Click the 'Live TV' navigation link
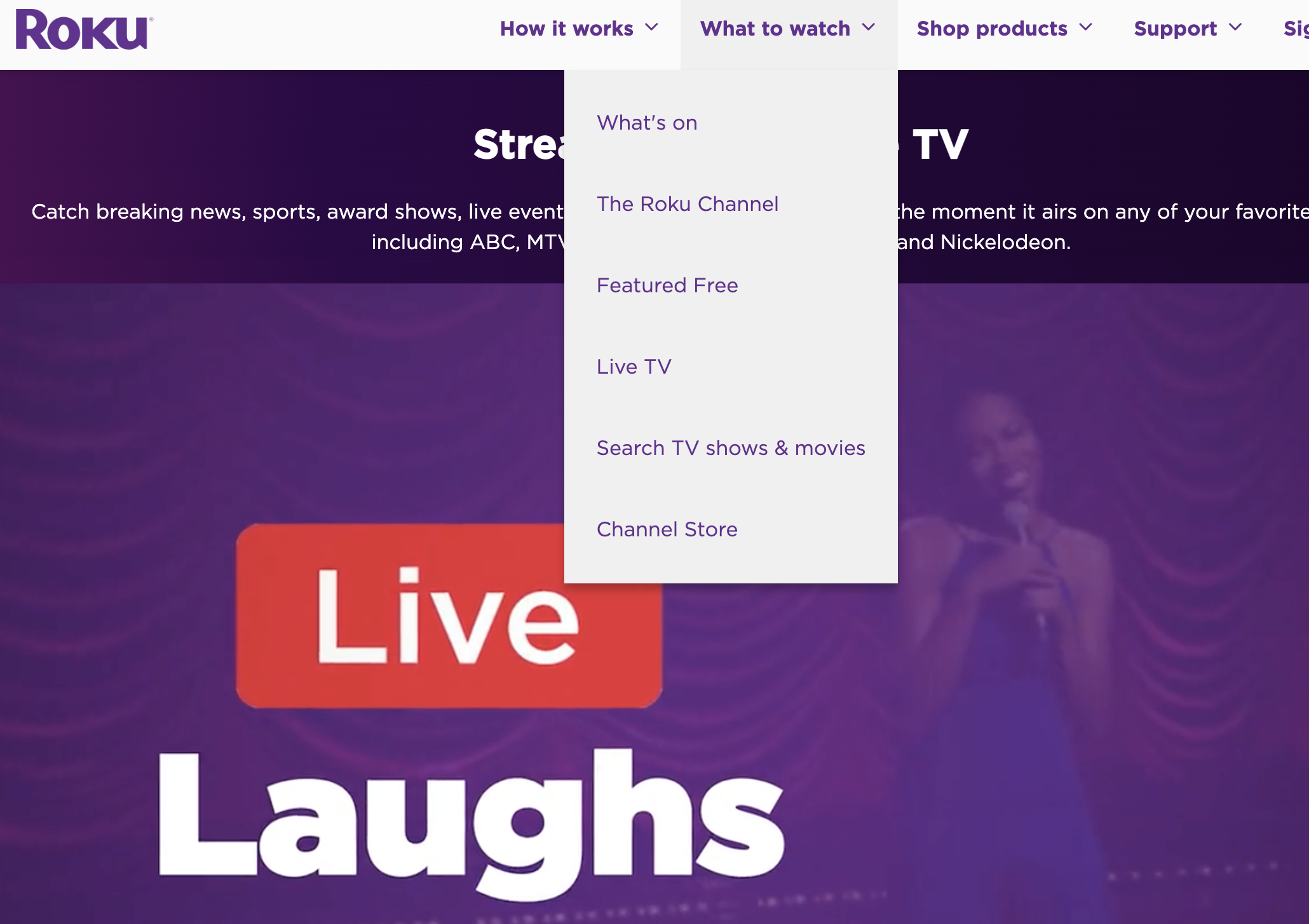The height and width of the screenshot is (924, 1309). click(x=634, y=366)
